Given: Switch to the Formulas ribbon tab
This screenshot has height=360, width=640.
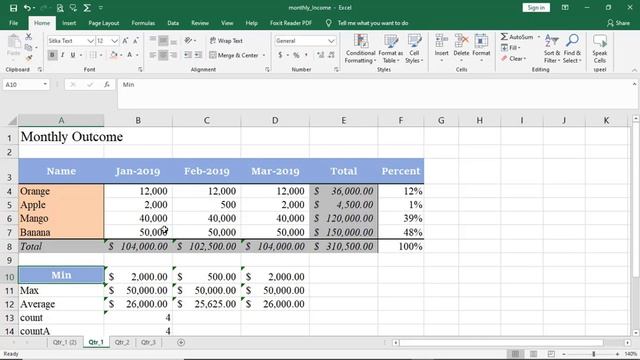Looking at the screenshot, I should coord(143,23).
